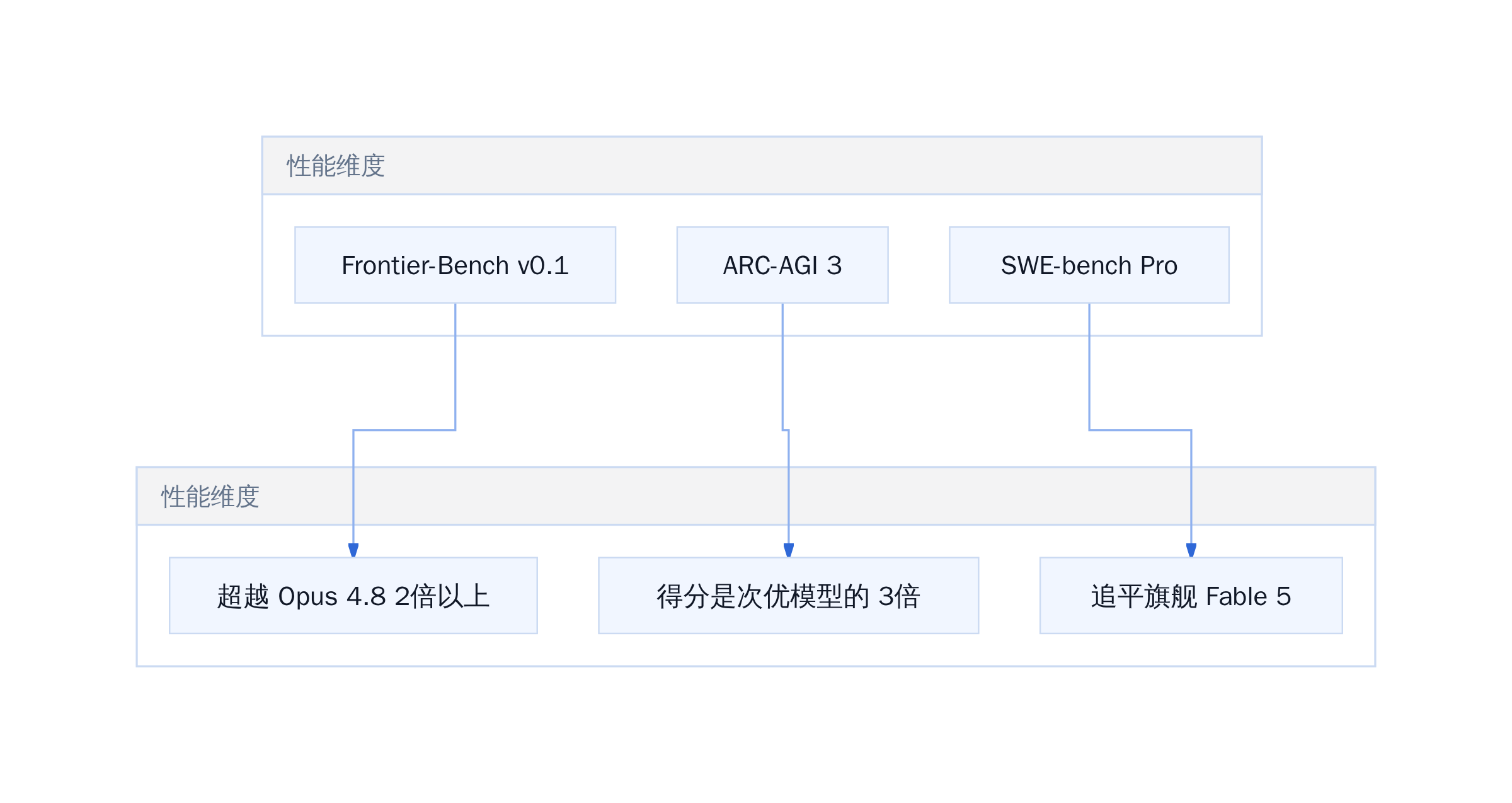This screenshot has width=1512, height=803.
Task: Select the 性能维度 title of the benchmark group
Action: (x=336, y=166)
